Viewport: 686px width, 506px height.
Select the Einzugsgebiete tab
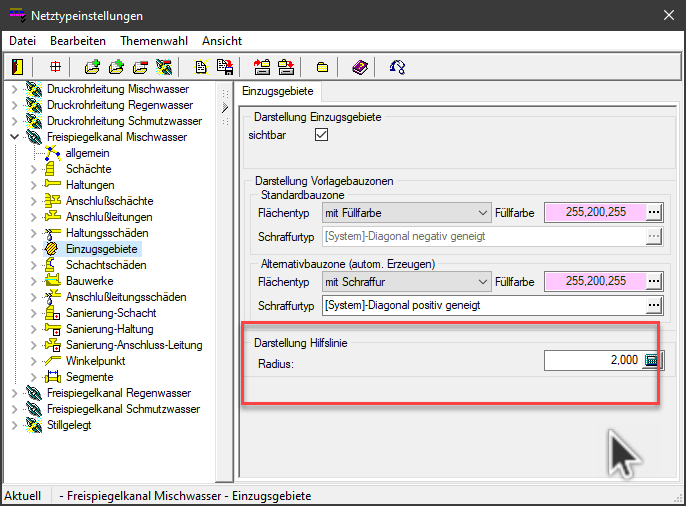[x=277, y=92]
